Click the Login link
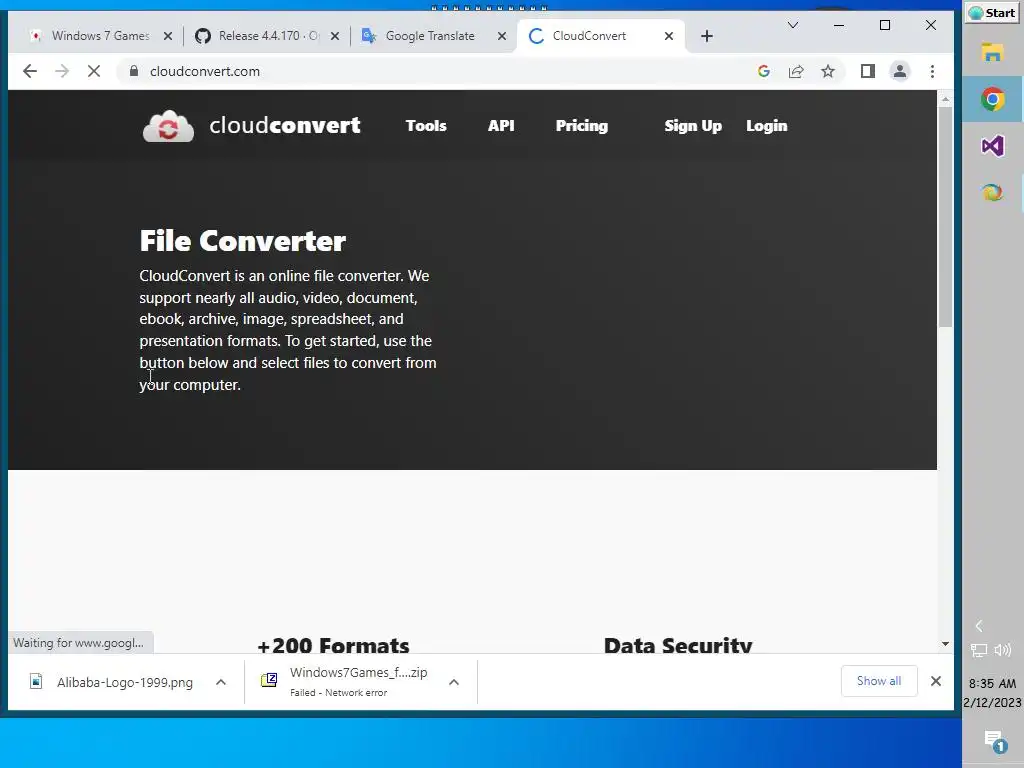Viewport: 1024px width, 768px height. point(767,125)
